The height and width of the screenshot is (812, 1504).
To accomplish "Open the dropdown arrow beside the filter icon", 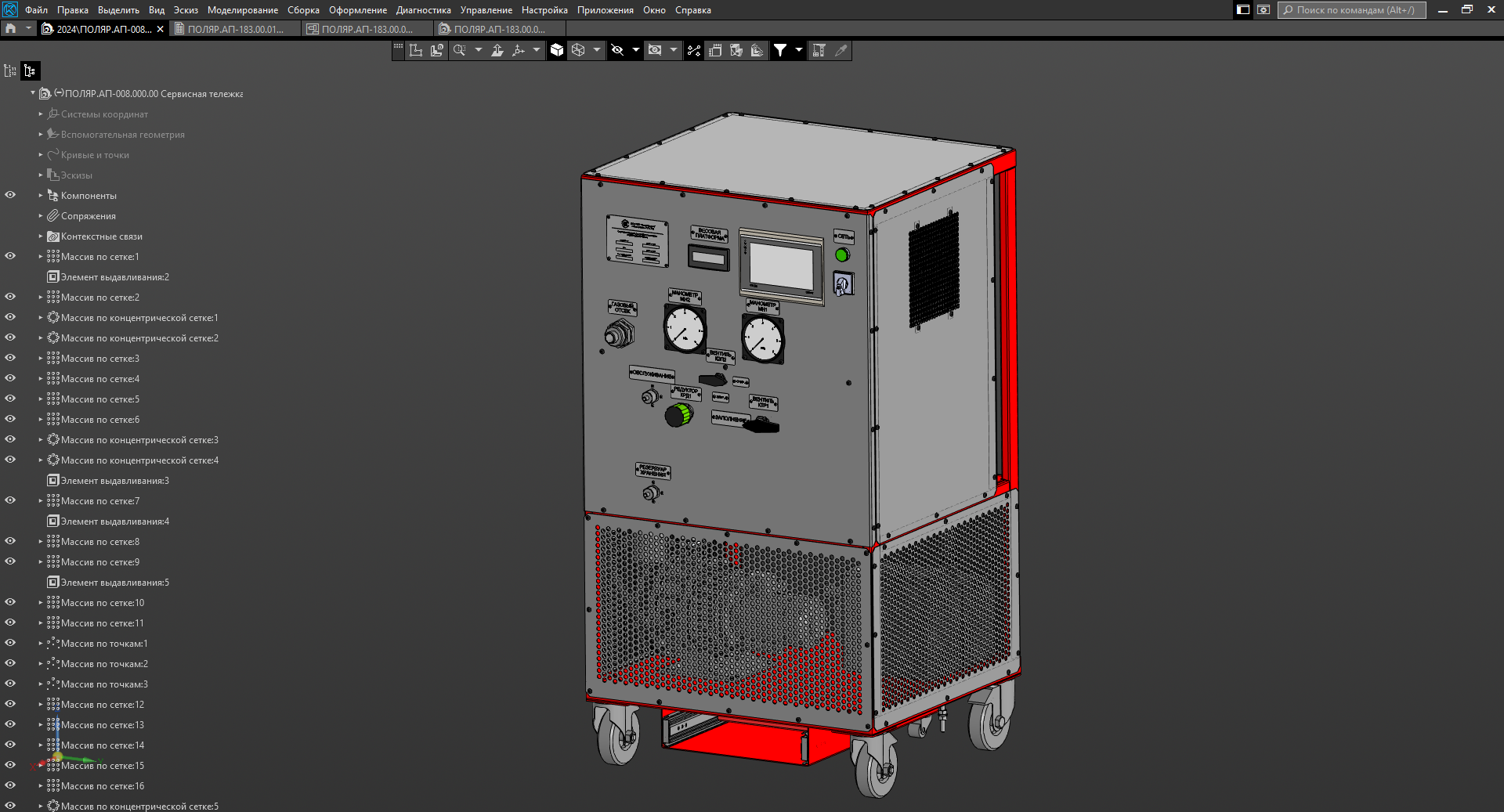I will point(799,50).
